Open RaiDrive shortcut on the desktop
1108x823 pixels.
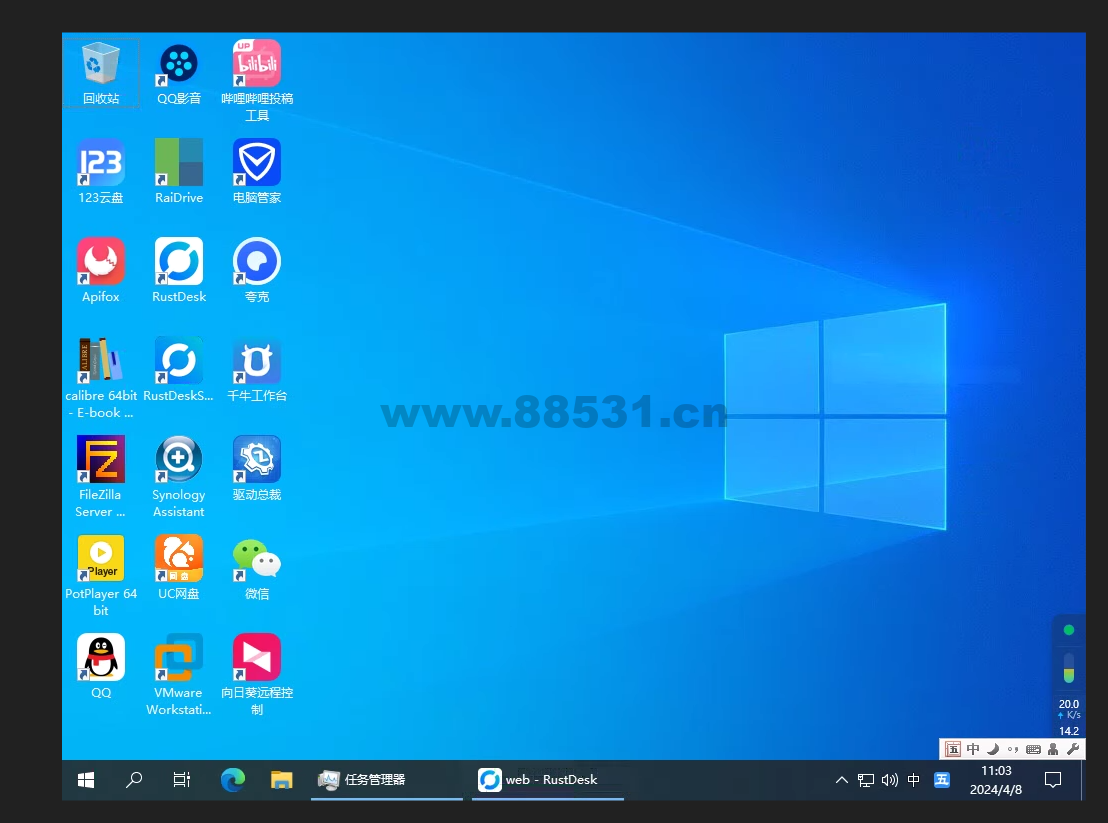pos(179,172)
